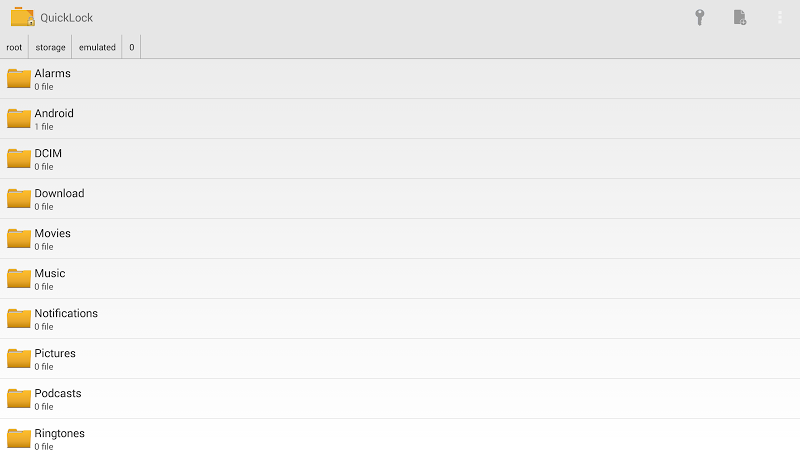Image resolution: width=800 pixels, height=454 pixels.
Task: Jump to emulated breadcrumb segment
Action: [97, 47]
